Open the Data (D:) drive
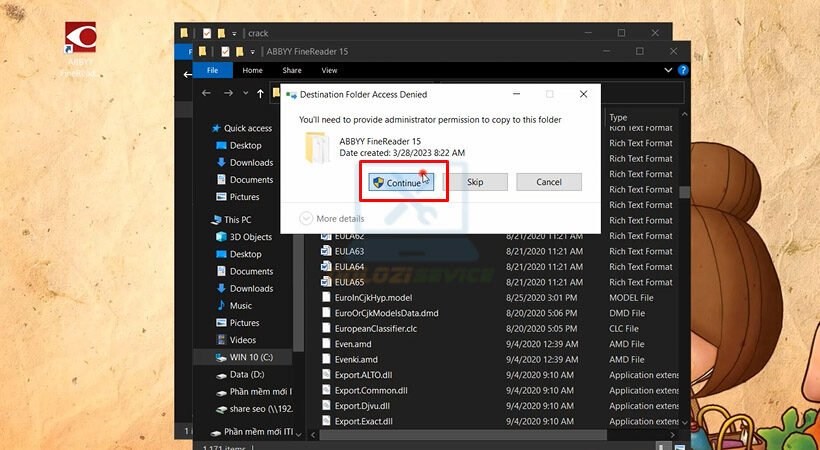820x450 pixels. pyautogui.click(x=248, y=374)
